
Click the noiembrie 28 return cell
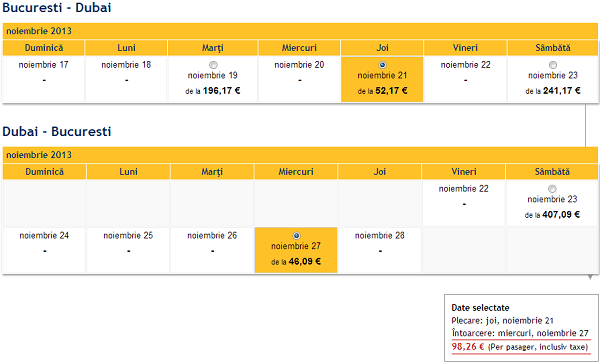tap(380, 250)
